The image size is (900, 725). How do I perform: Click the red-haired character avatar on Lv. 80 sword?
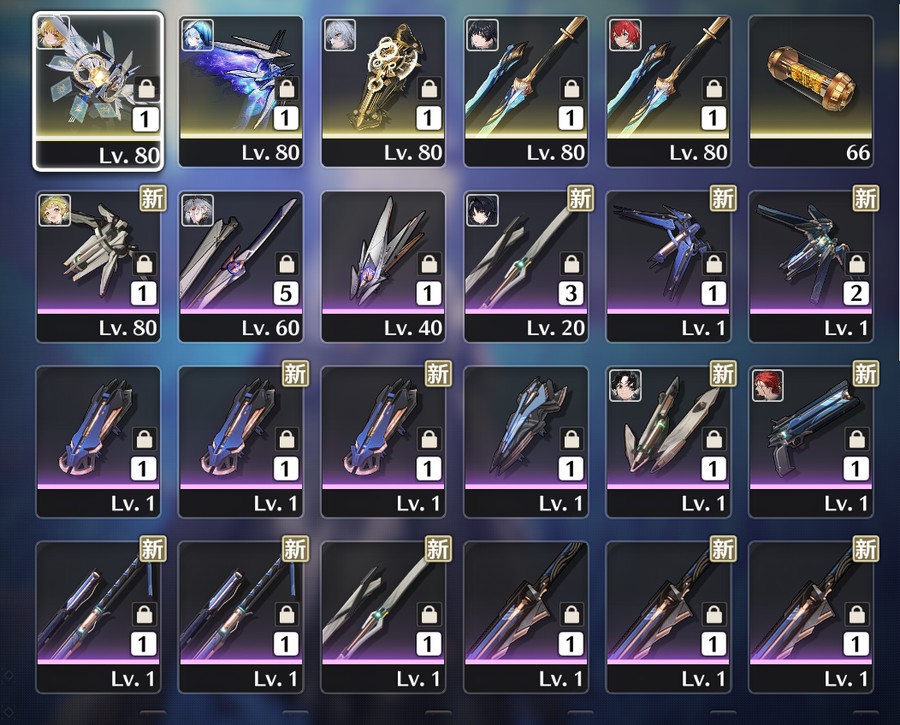pyautogui.click(x=625, y=34)
